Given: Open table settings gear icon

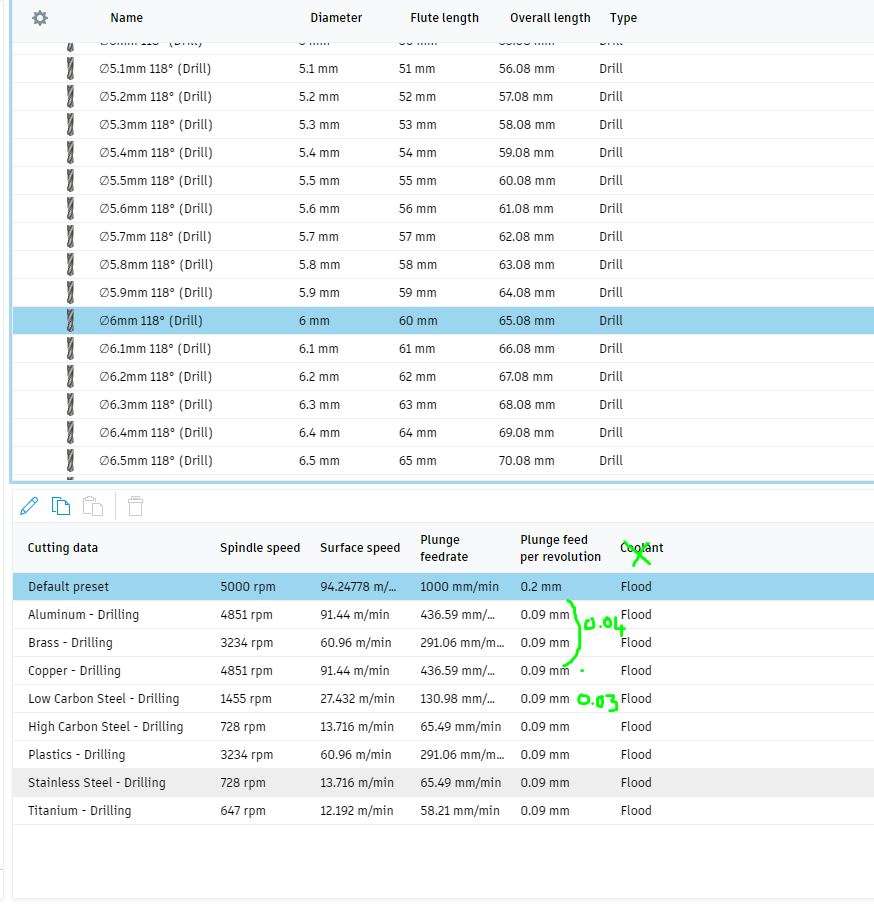Looking at the screenshot, I should click(39, 18).
